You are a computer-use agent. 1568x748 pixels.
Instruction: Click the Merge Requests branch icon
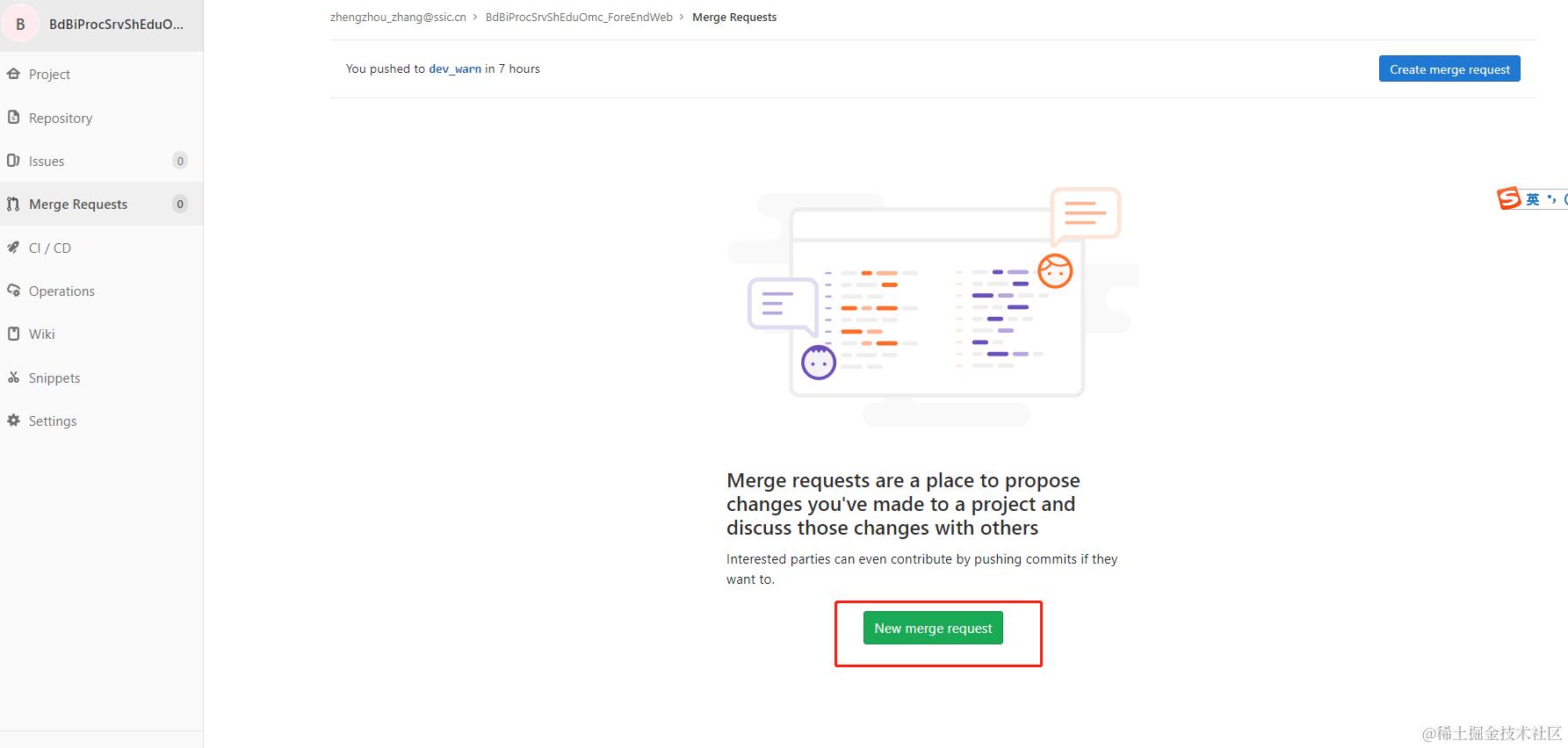(x=13, y=204)
